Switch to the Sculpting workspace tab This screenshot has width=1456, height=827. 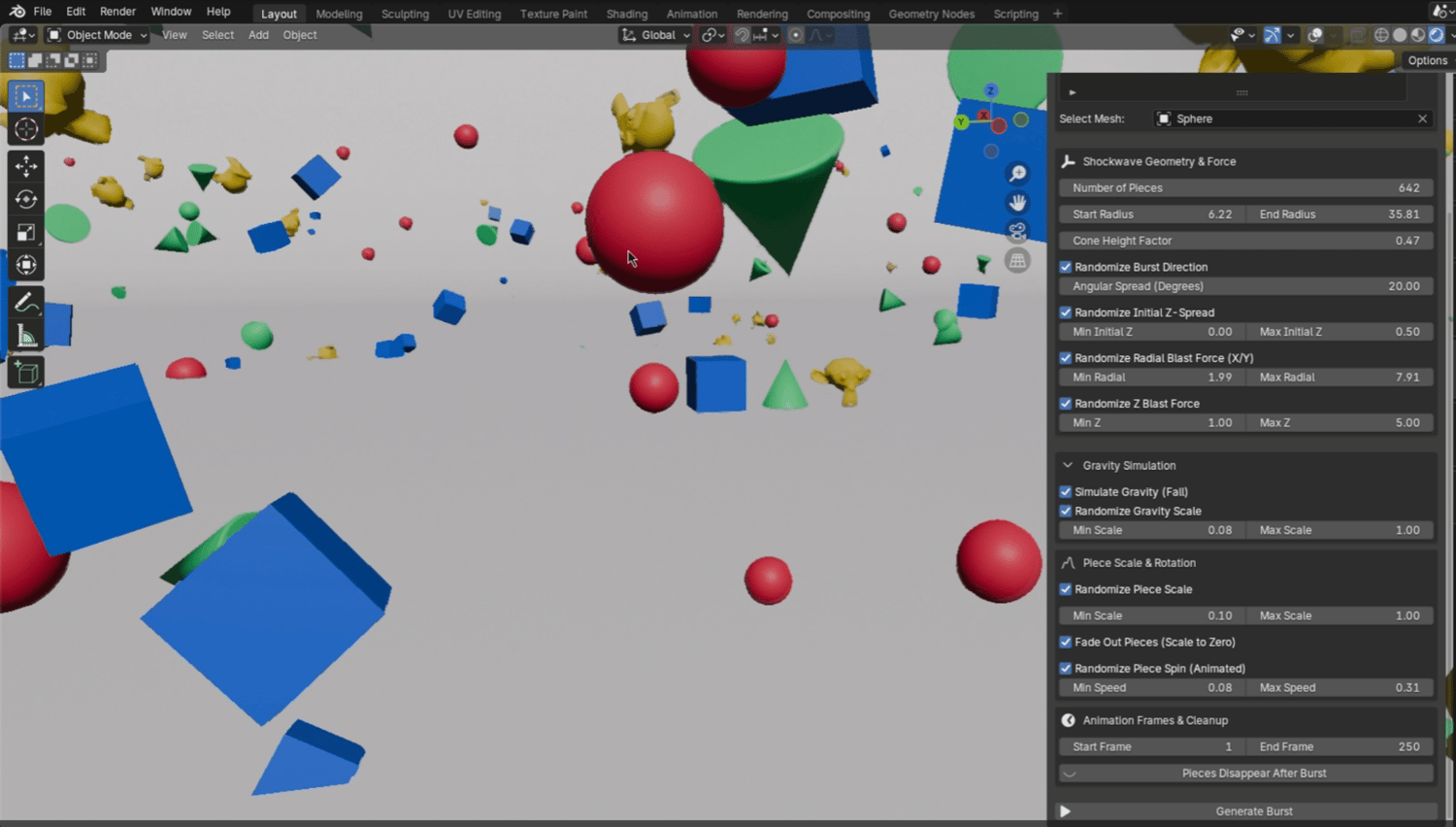pyautogui.click(x=405, y=14)
